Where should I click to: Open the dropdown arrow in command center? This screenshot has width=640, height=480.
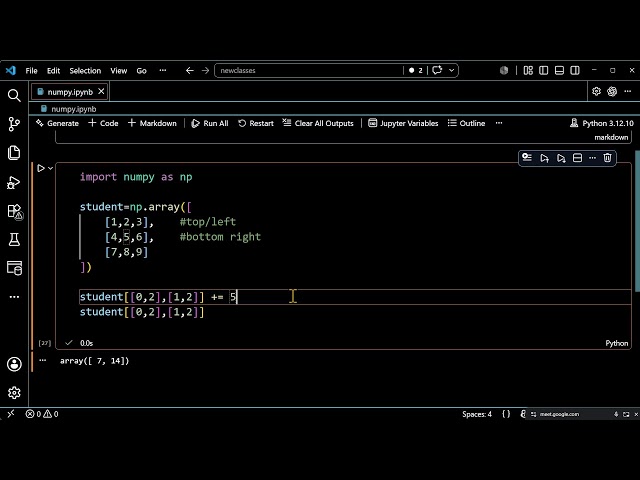click(x=451, y=70)
